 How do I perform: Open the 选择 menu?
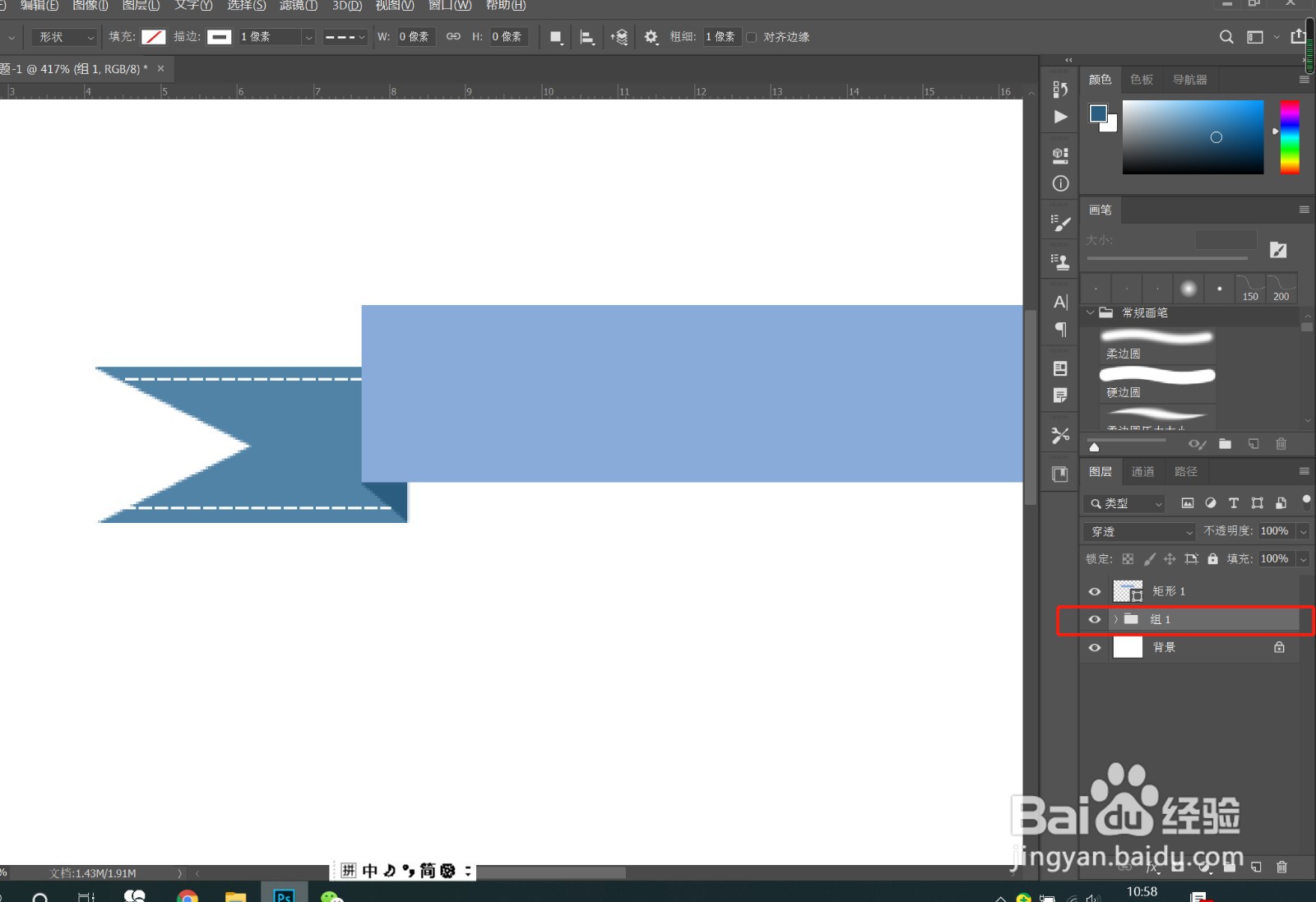[247, 6]
